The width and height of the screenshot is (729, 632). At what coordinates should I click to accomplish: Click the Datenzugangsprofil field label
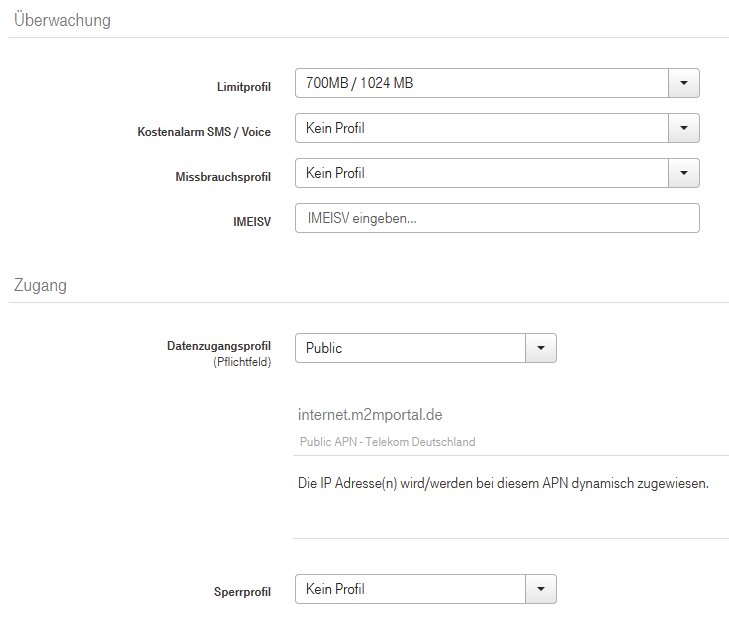218,346
